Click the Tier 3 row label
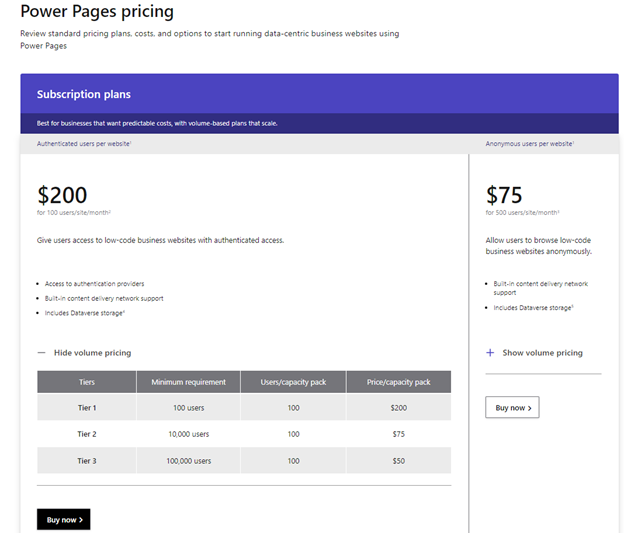 point(87,461)
